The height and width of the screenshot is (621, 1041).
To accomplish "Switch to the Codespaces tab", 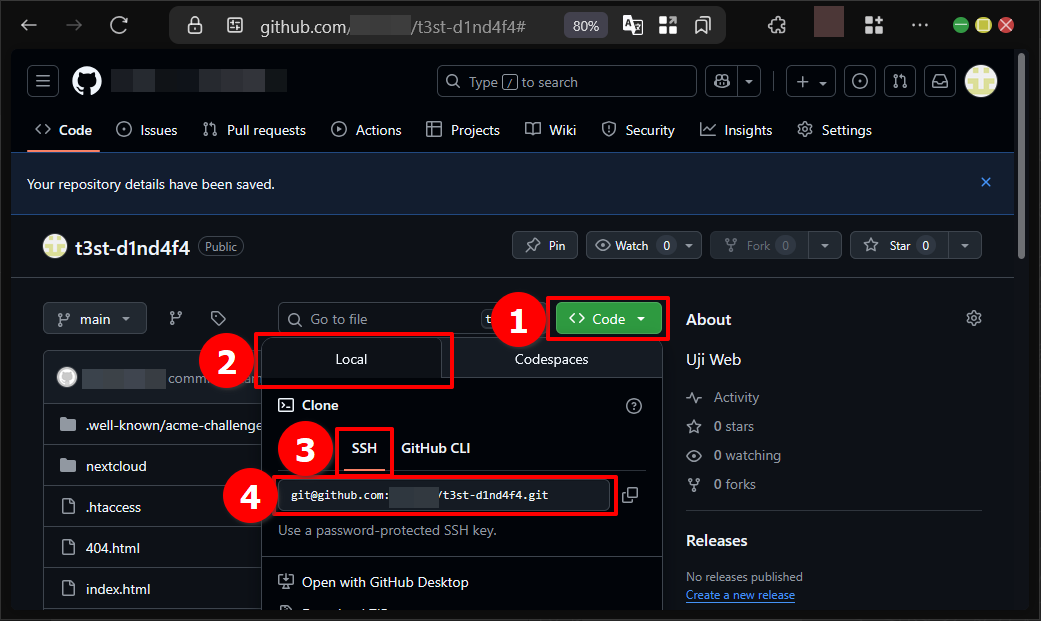I will click(x=551, y=359).
